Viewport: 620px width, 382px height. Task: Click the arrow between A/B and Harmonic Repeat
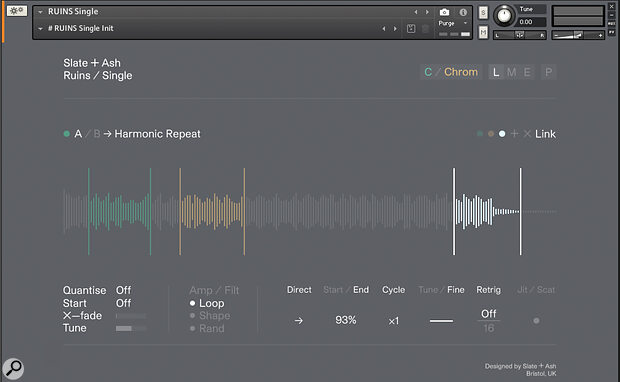click(108, 134)
